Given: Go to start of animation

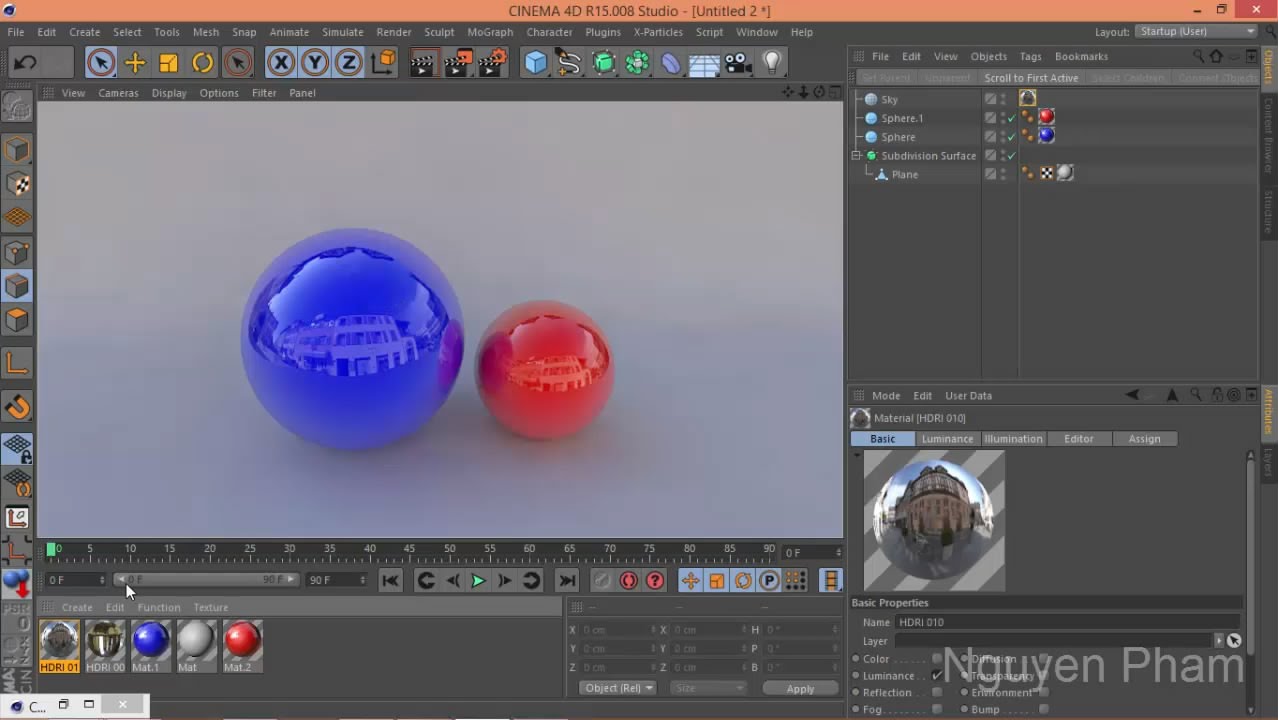Looking at the screenshot, I should [x=390, y=580].
